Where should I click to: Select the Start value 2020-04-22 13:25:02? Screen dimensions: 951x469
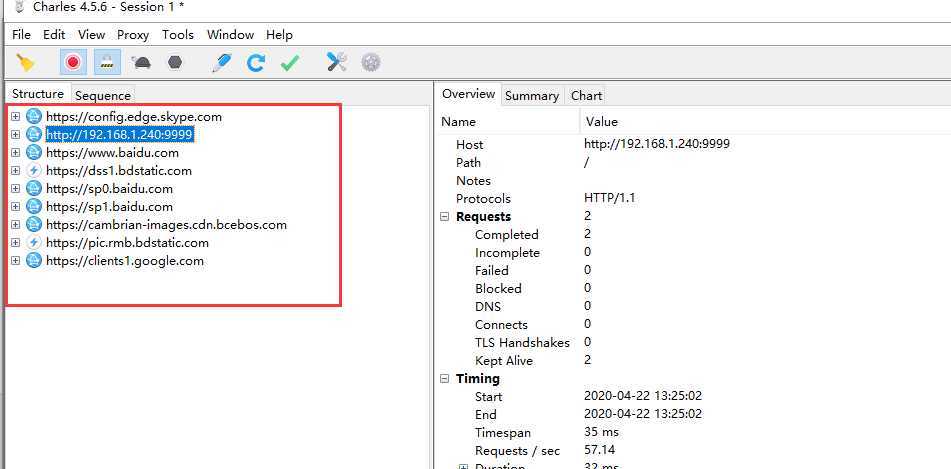643,396
